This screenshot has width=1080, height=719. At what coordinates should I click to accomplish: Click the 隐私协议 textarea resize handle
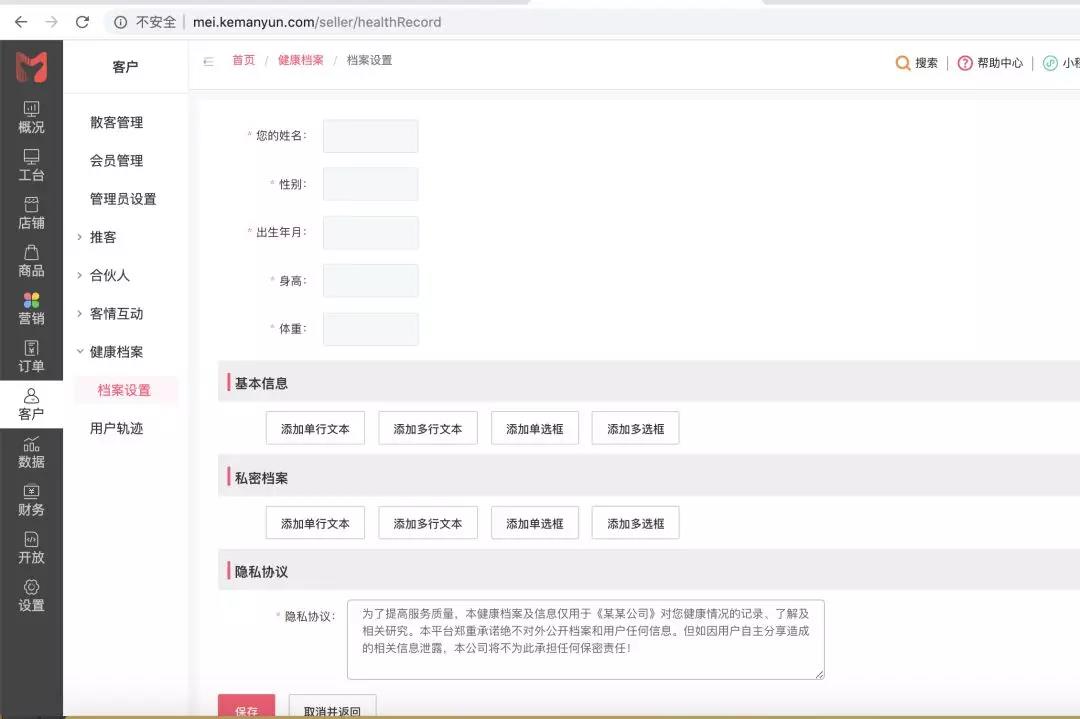pos(819,674)
